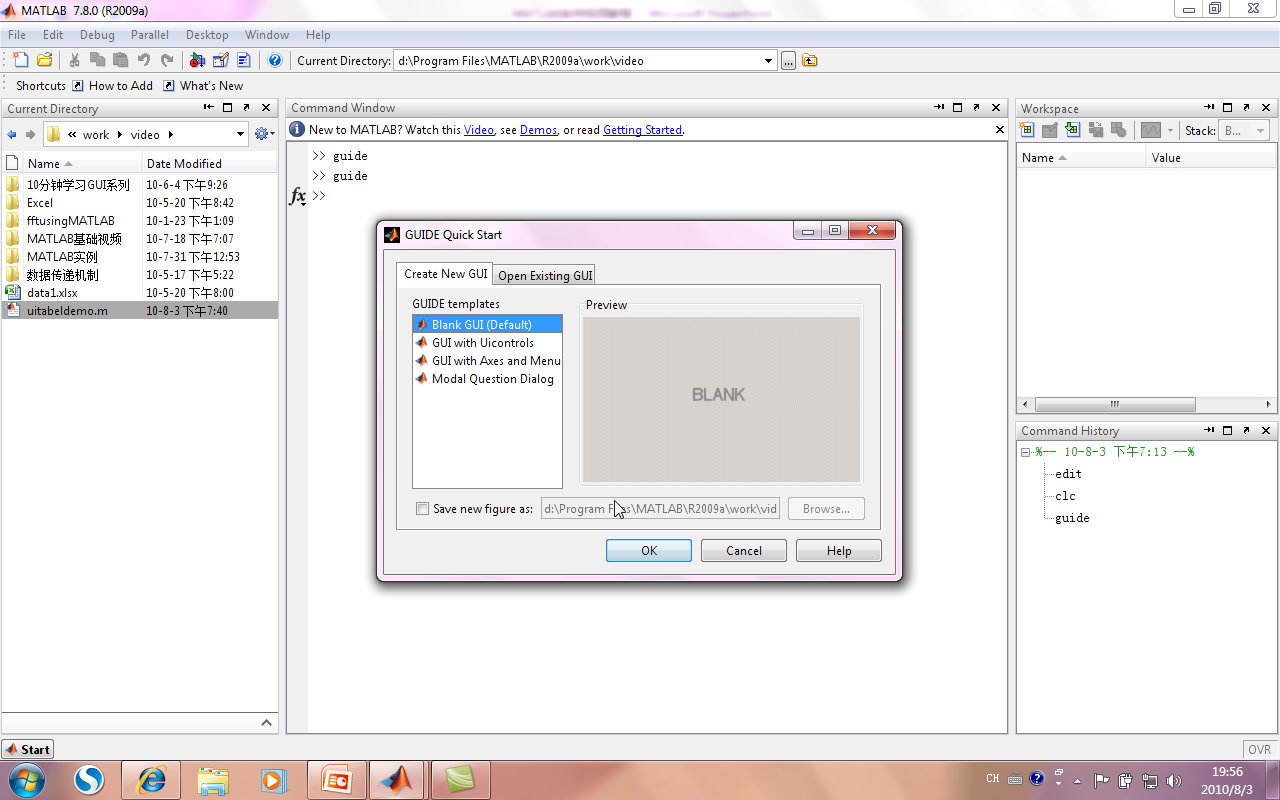Open Internet Explorer from taskbar
Image resolution: width=1280 pixels, height=800 pixels.
click(151, 779)
